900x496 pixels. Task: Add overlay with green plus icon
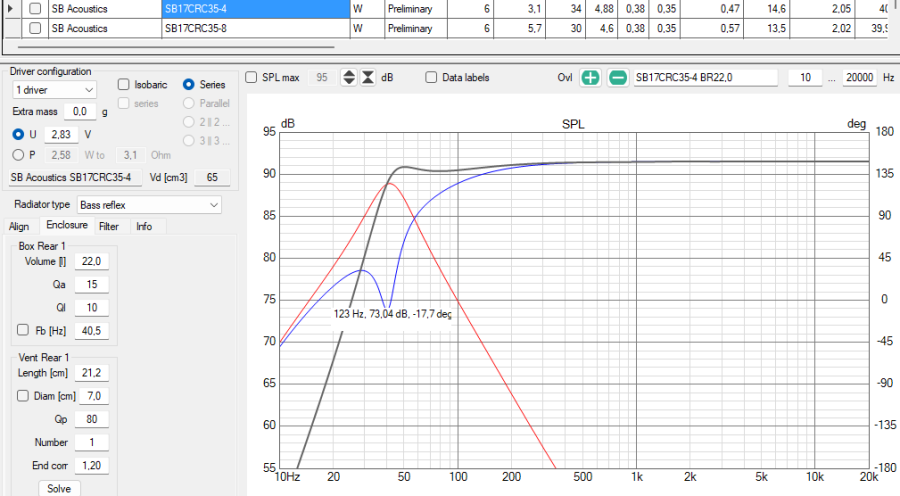[x=590, y=78]
